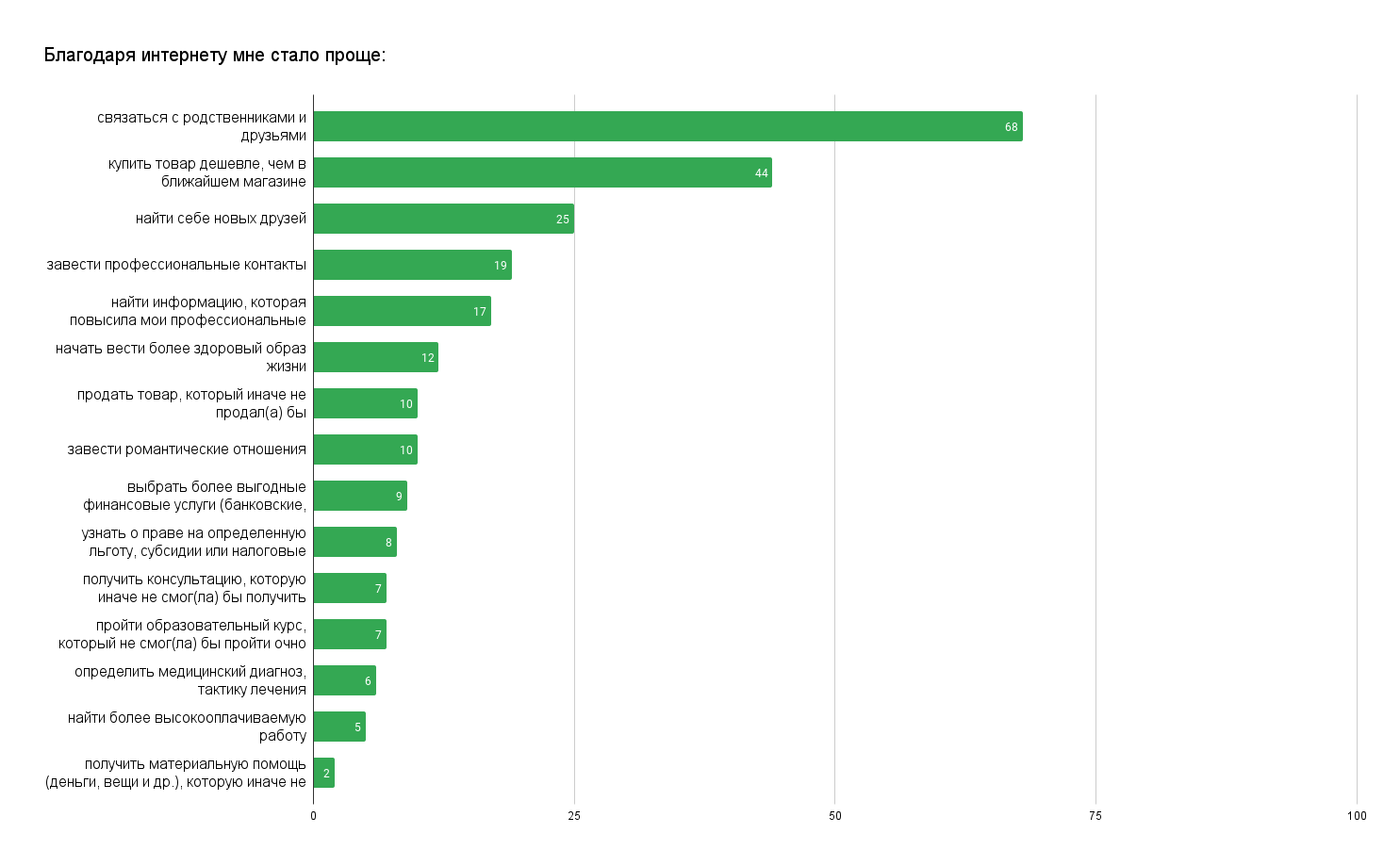Image resolution: width=1400 pixels, height=866 pixels.
Task: Click the bar showing value 5
Action: point(339,727)
